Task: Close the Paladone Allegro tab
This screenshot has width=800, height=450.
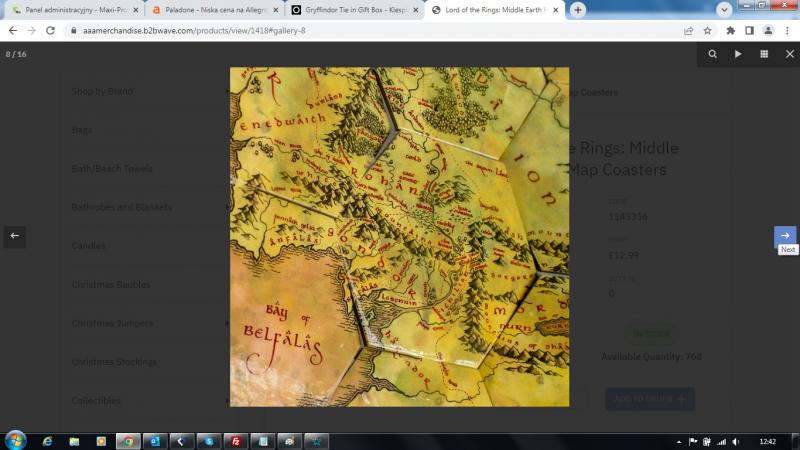Action: (x=276, y=10)
